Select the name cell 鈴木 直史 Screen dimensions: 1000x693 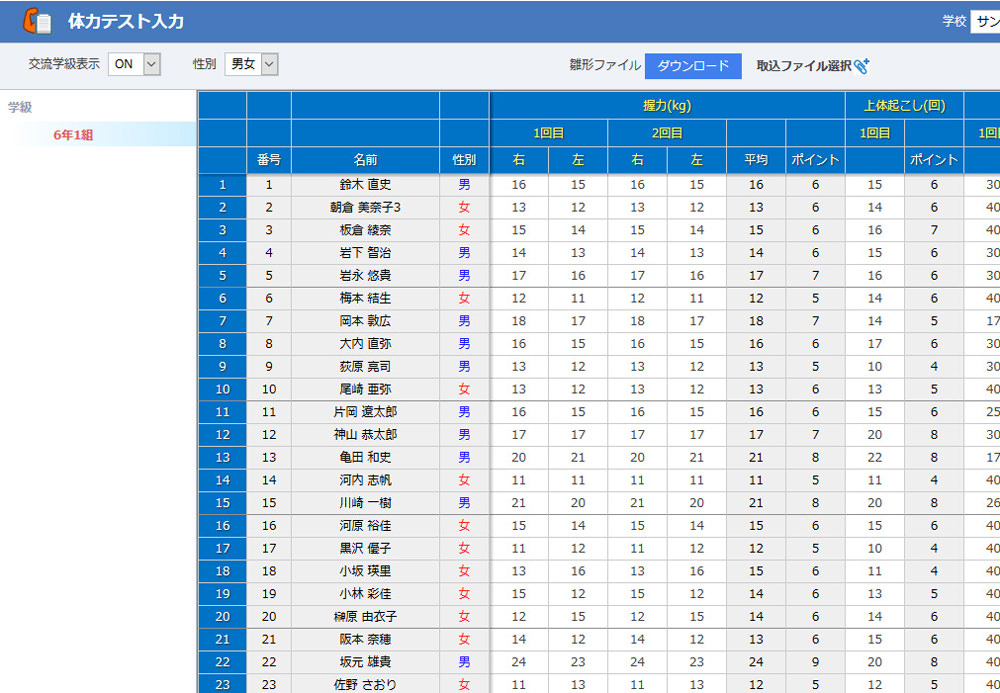(365, 185)
